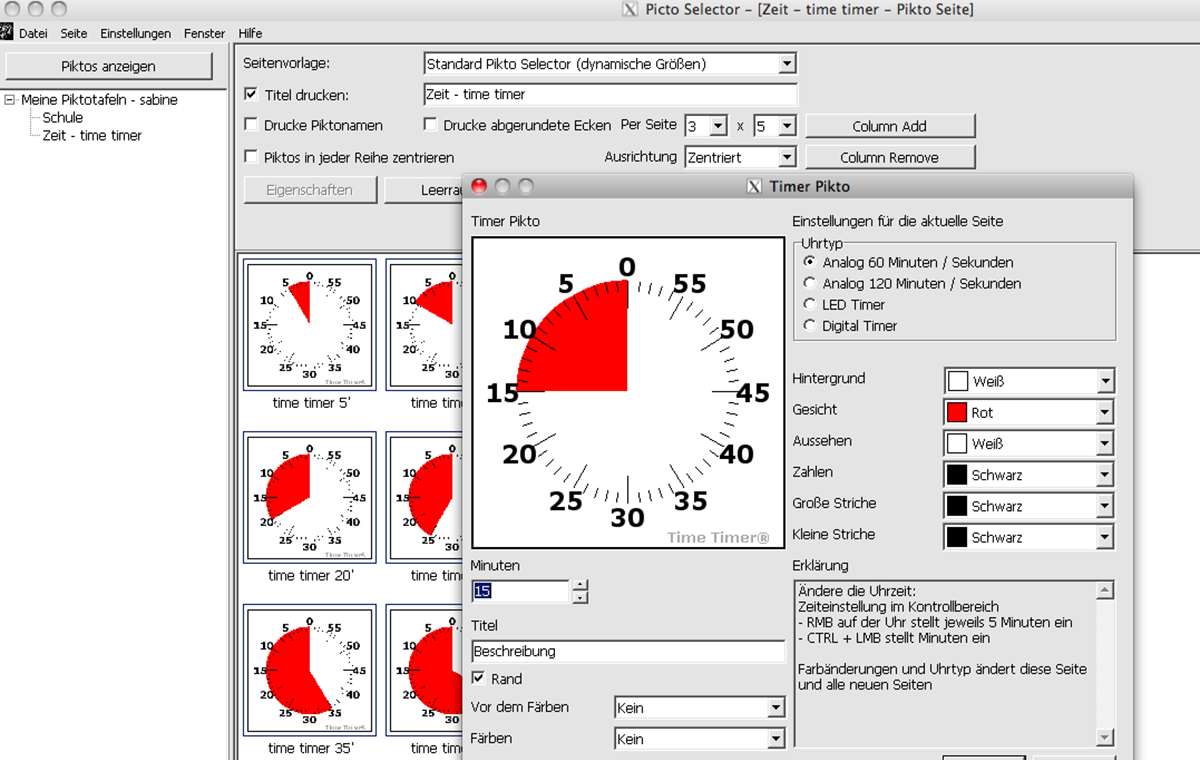
Task: Click the red Gesicht color swatch
Action: [x=958, y=412]
